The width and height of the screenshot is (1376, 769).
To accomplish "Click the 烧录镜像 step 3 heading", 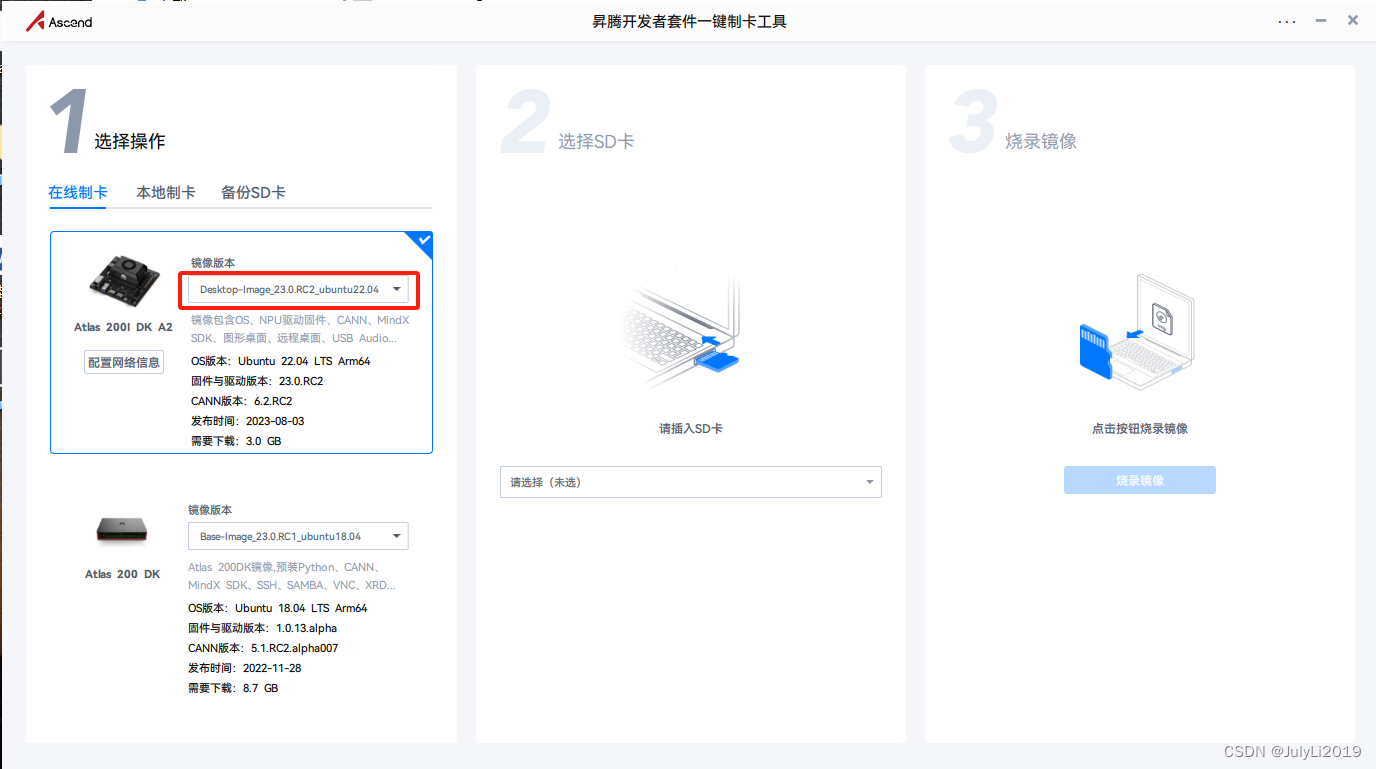I will click(1041, 141).
